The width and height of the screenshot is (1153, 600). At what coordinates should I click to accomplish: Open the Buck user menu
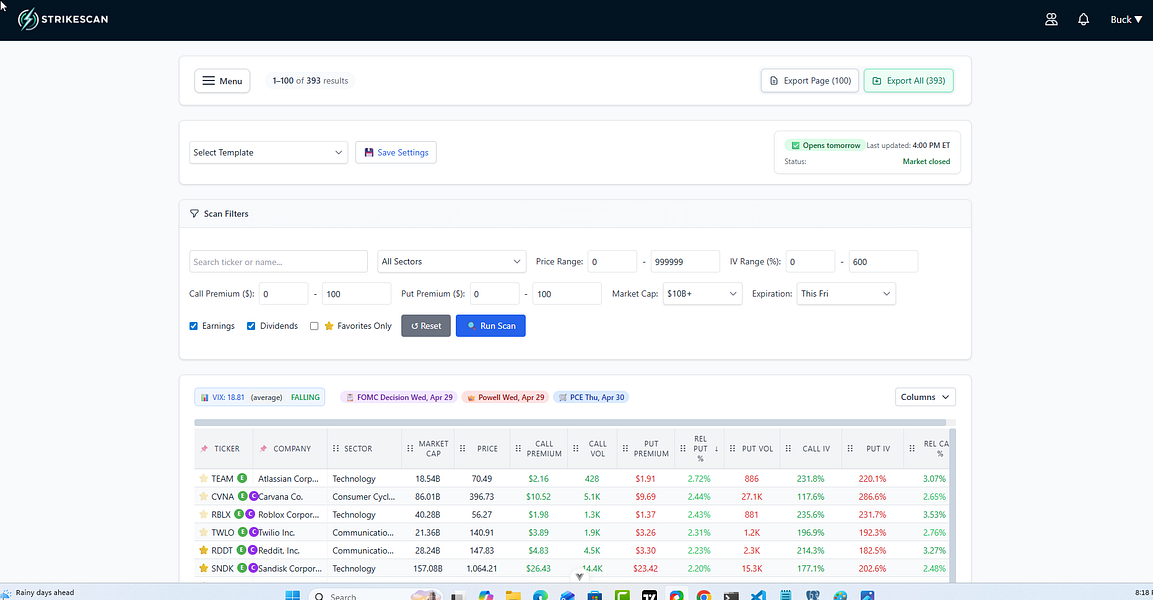coord(1126,20)
